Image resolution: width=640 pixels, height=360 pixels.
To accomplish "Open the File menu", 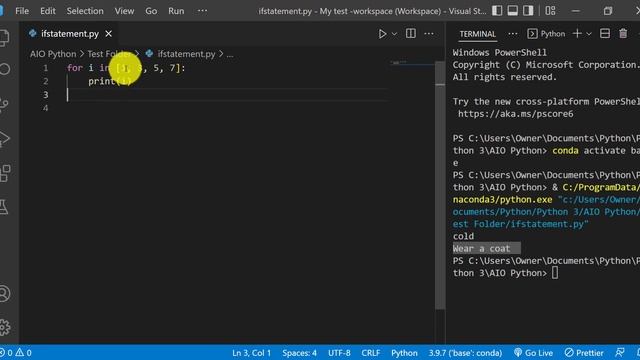I will [x=22, y=11].
